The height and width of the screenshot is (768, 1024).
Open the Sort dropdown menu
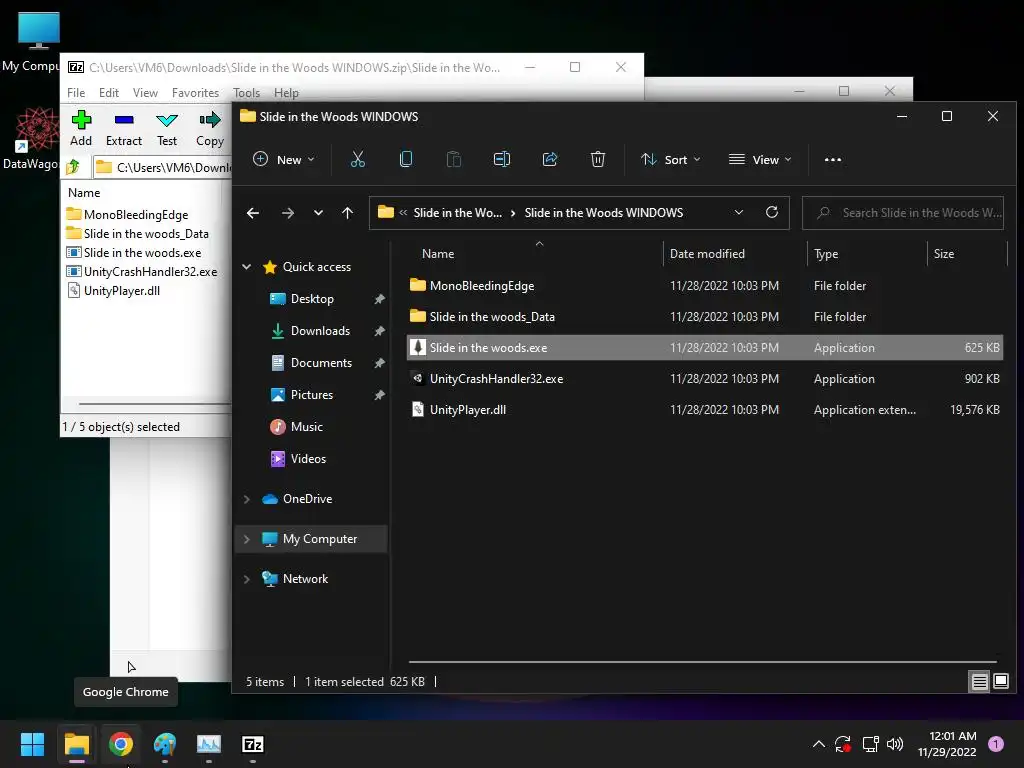671,159
